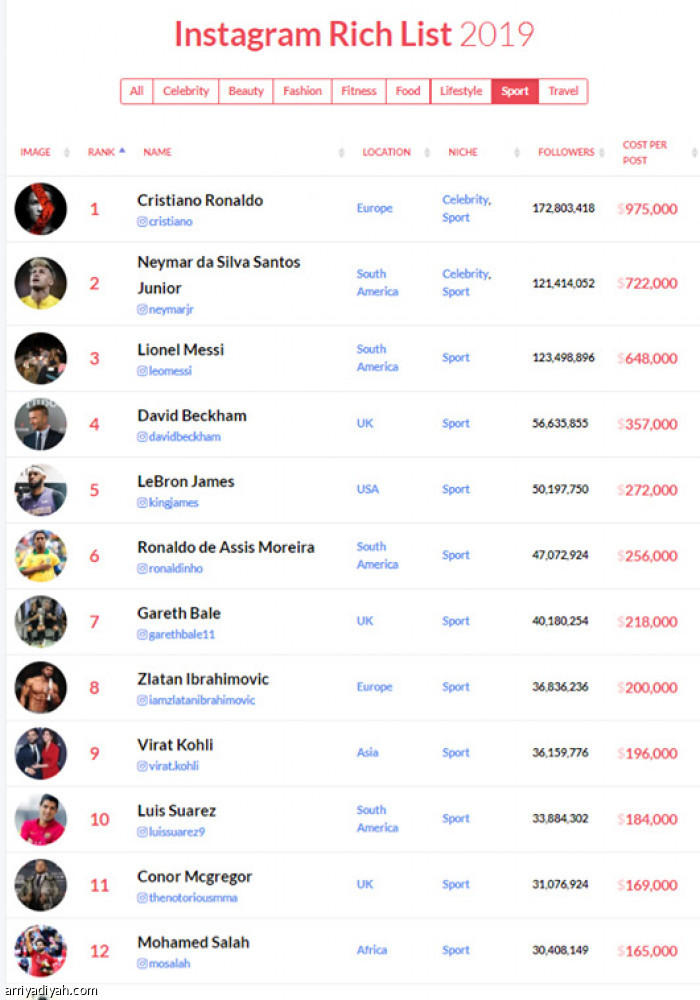Select the Lifestyle tab
The image size is (700, 1000).
pyautogui.click(x=461, y=91)
